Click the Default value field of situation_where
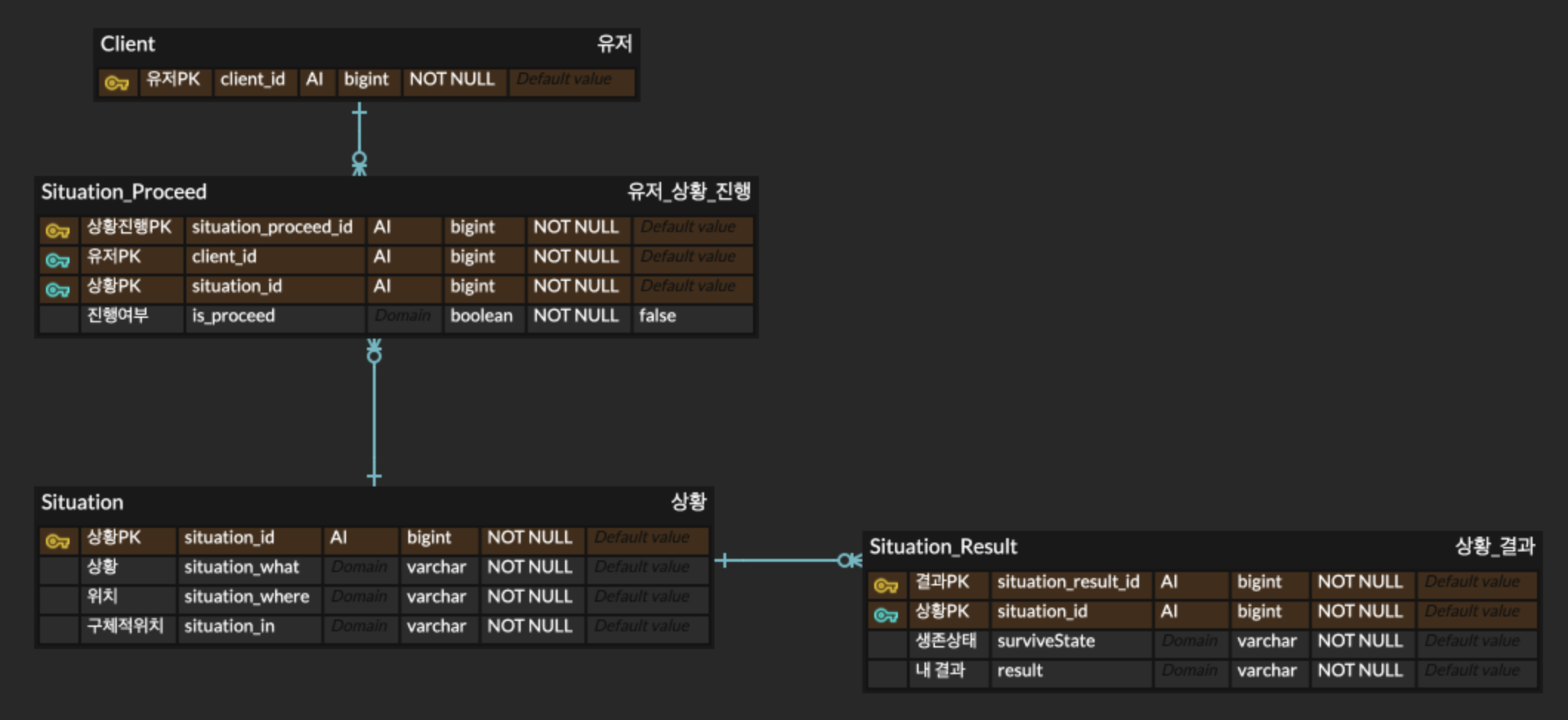 click(647, 597)
